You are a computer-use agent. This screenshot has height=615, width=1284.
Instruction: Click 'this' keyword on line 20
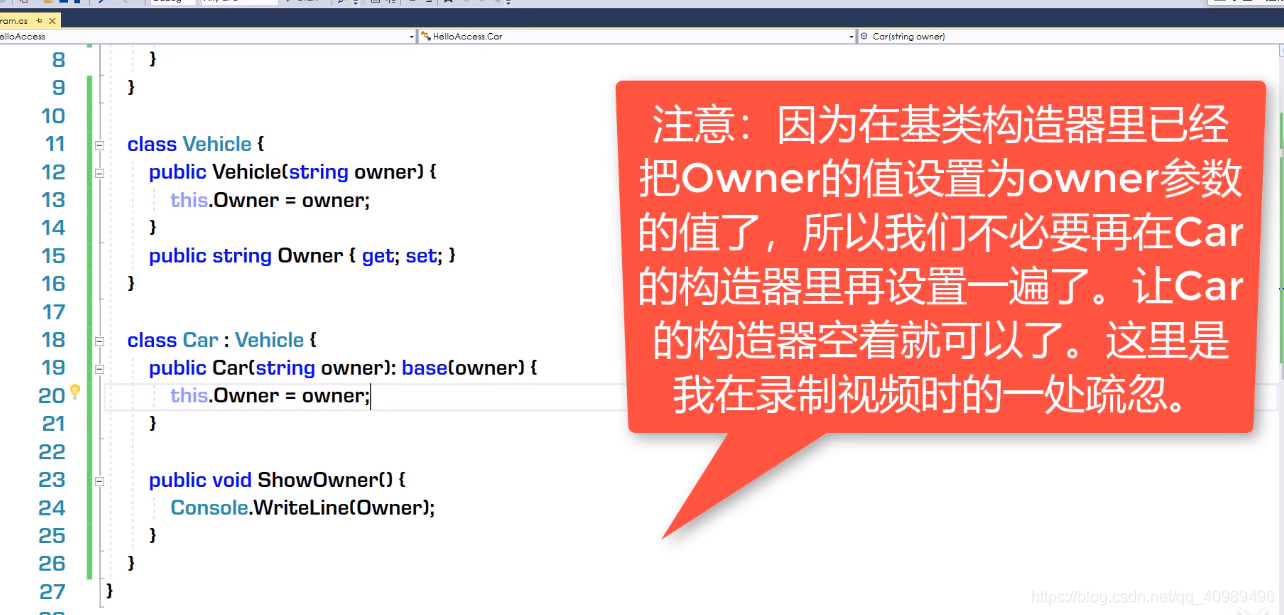pyautogui.click(x=189, y=396)
